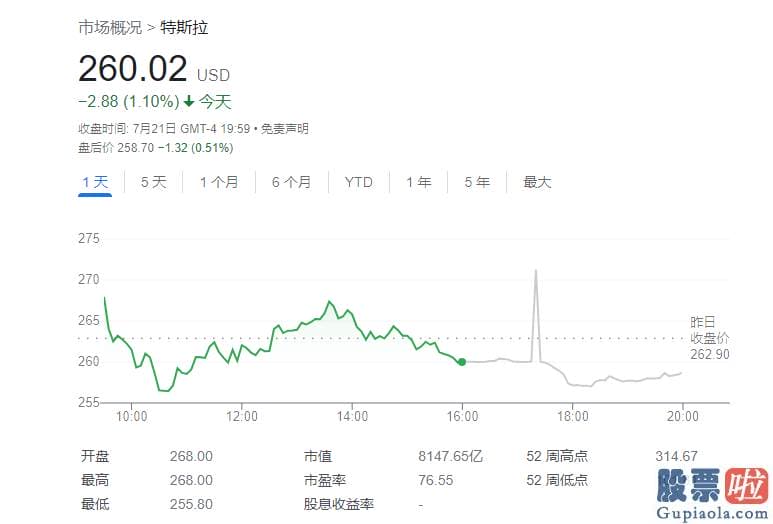Click the USD currency label
The height and width of the screenshot is (524, 773).
coord(213,75)
